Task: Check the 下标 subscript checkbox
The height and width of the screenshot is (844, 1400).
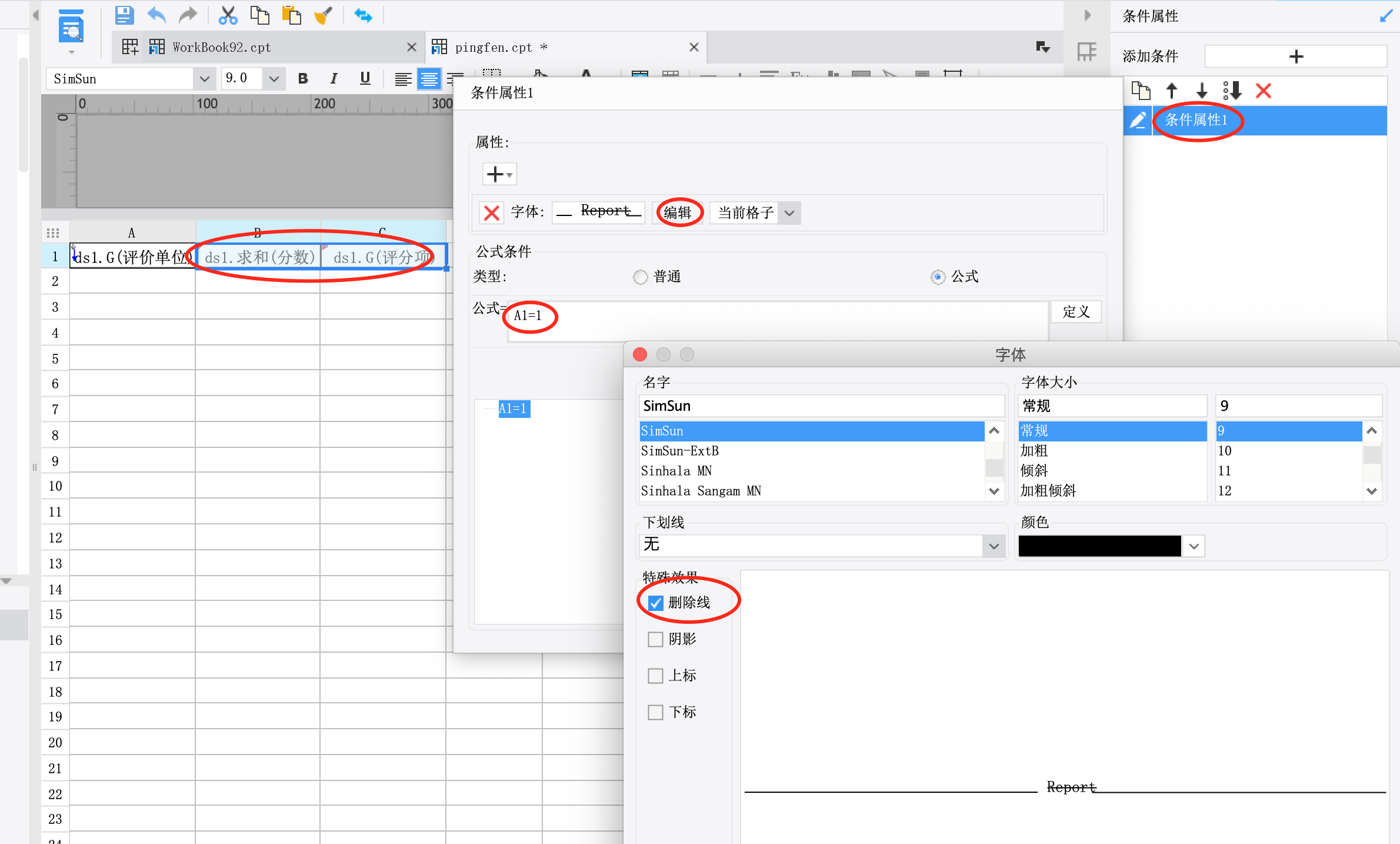Action: 655,712
